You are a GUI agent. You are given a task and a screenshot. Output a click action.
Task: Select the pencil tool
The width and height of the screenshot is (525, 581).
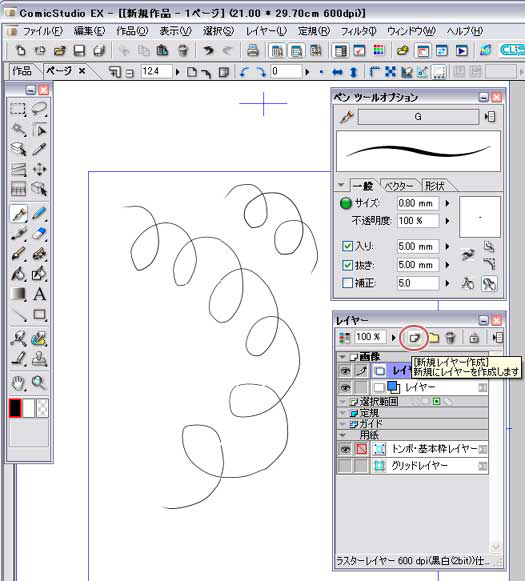tap(39, 214)
